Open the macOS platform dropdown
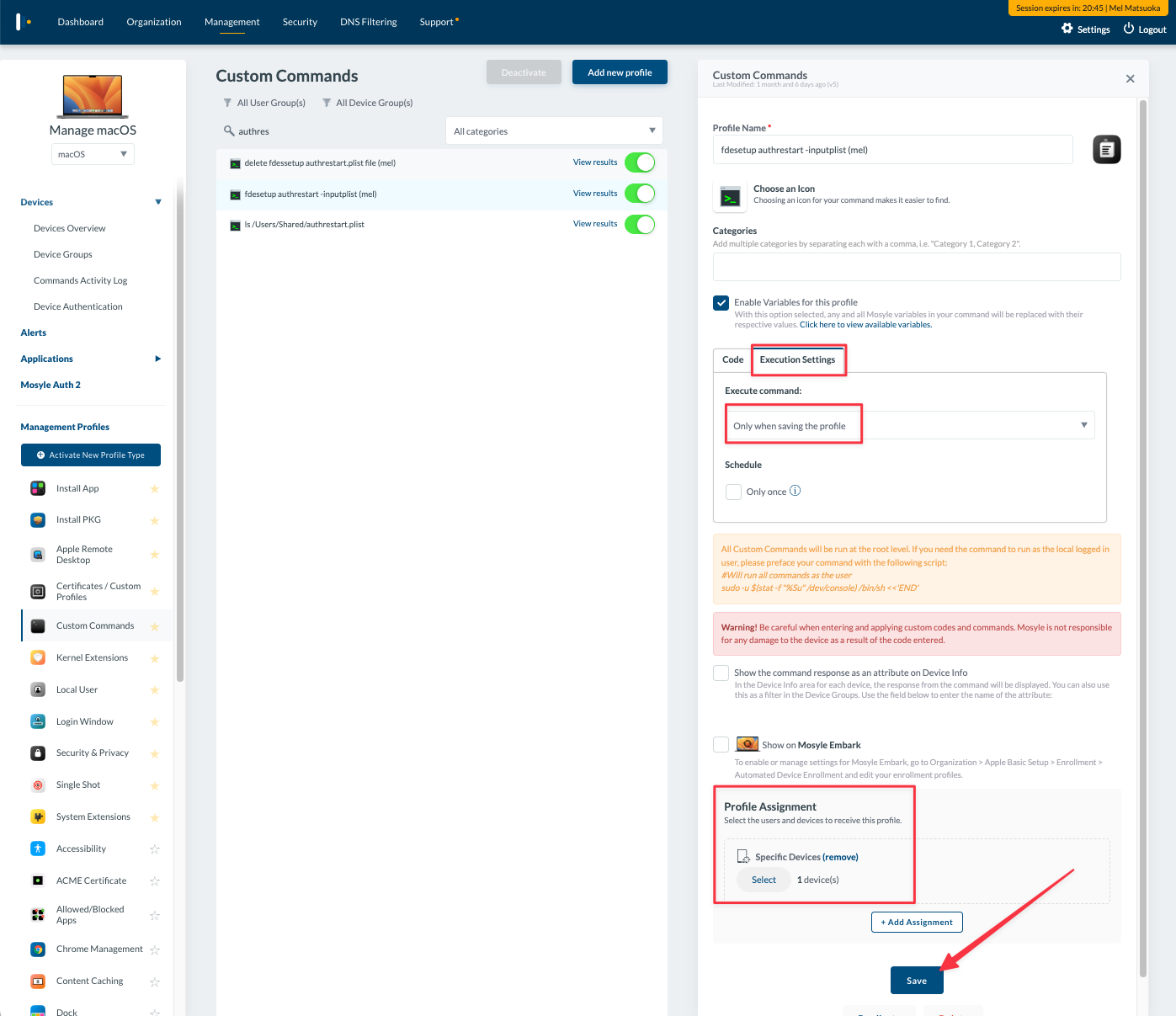 point(93,154)
